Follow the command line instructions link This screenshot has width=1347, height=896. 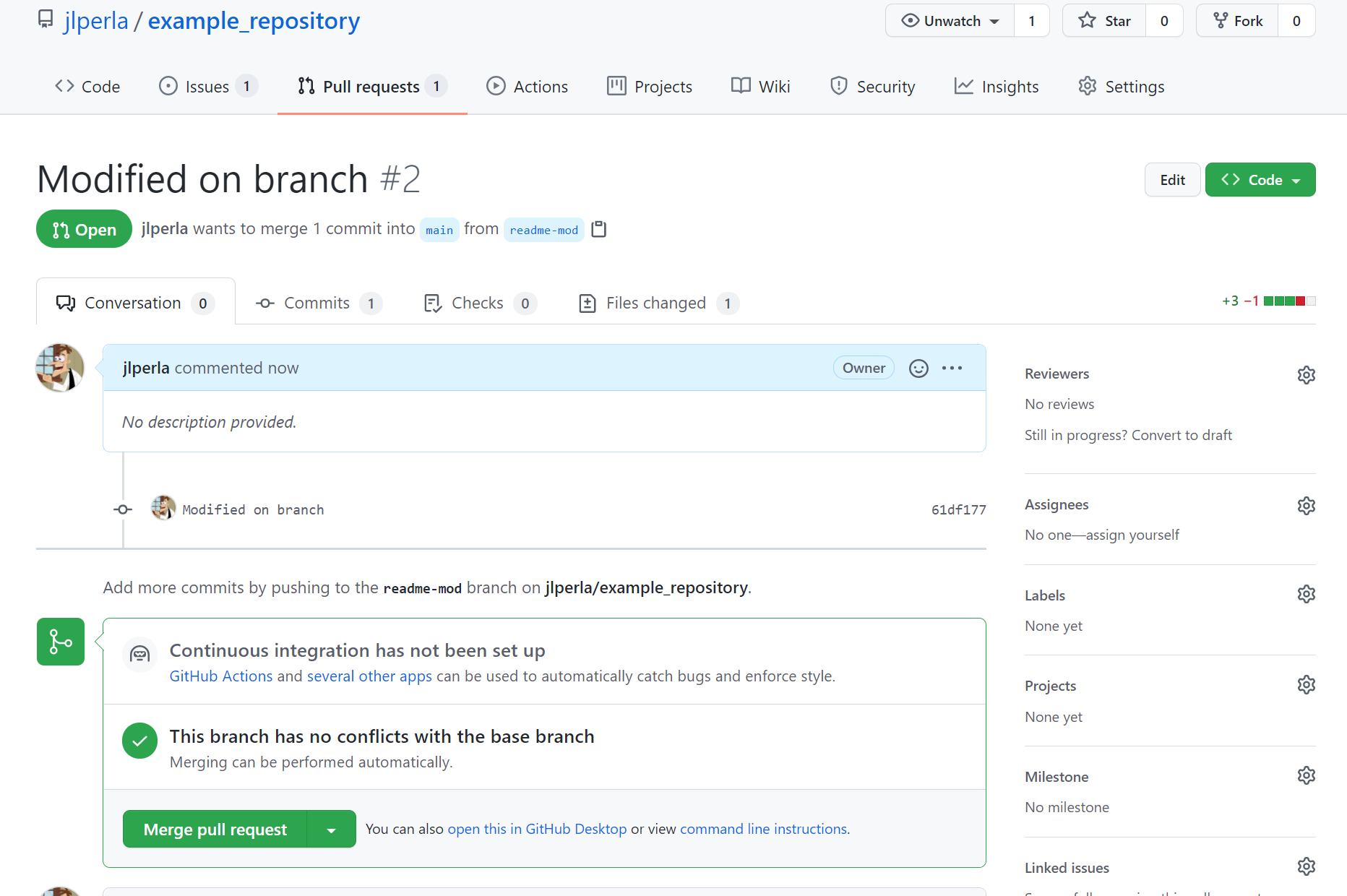tap(763, 829)
